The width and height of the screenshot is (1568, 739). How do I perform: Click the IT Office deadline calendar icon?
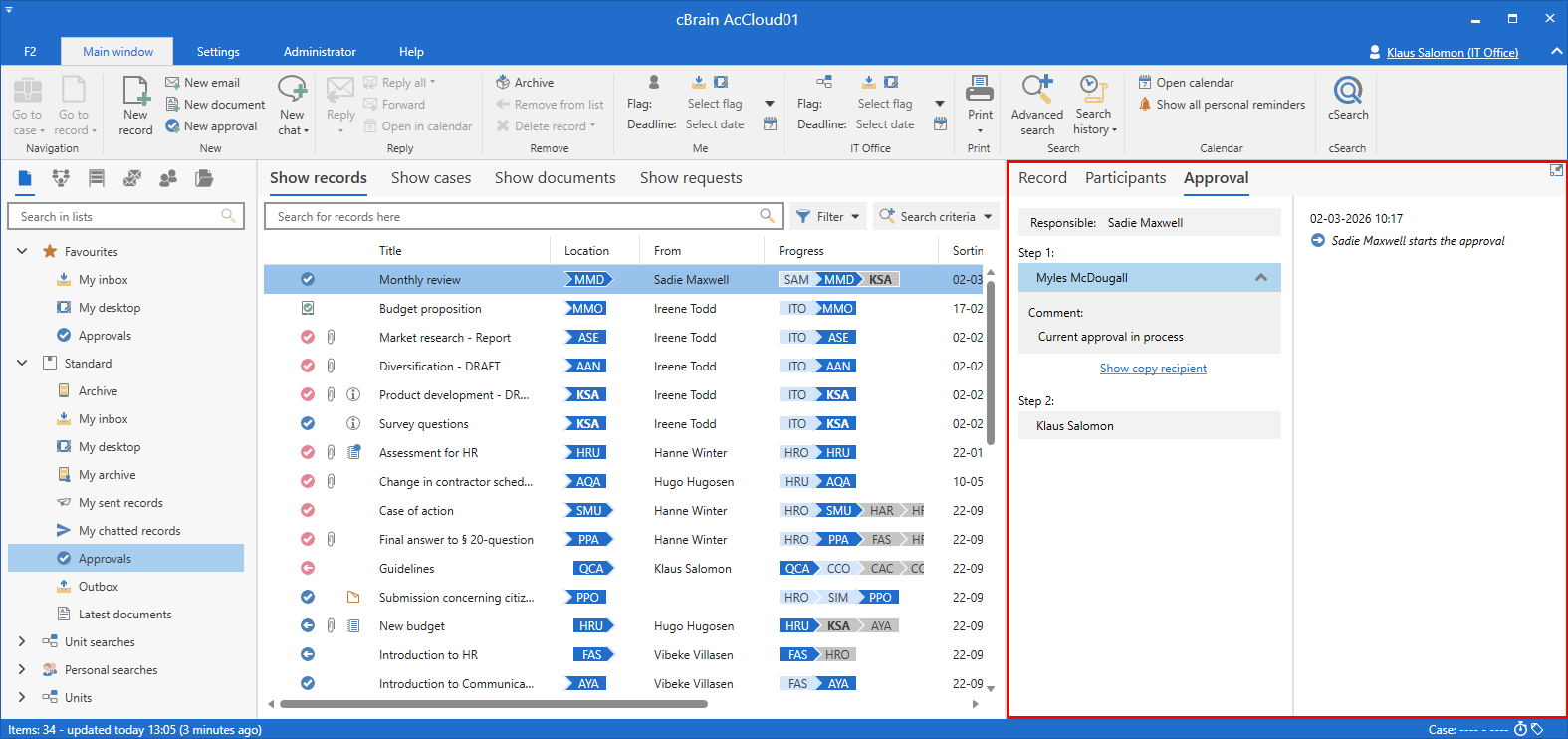[x=940, y=124]
